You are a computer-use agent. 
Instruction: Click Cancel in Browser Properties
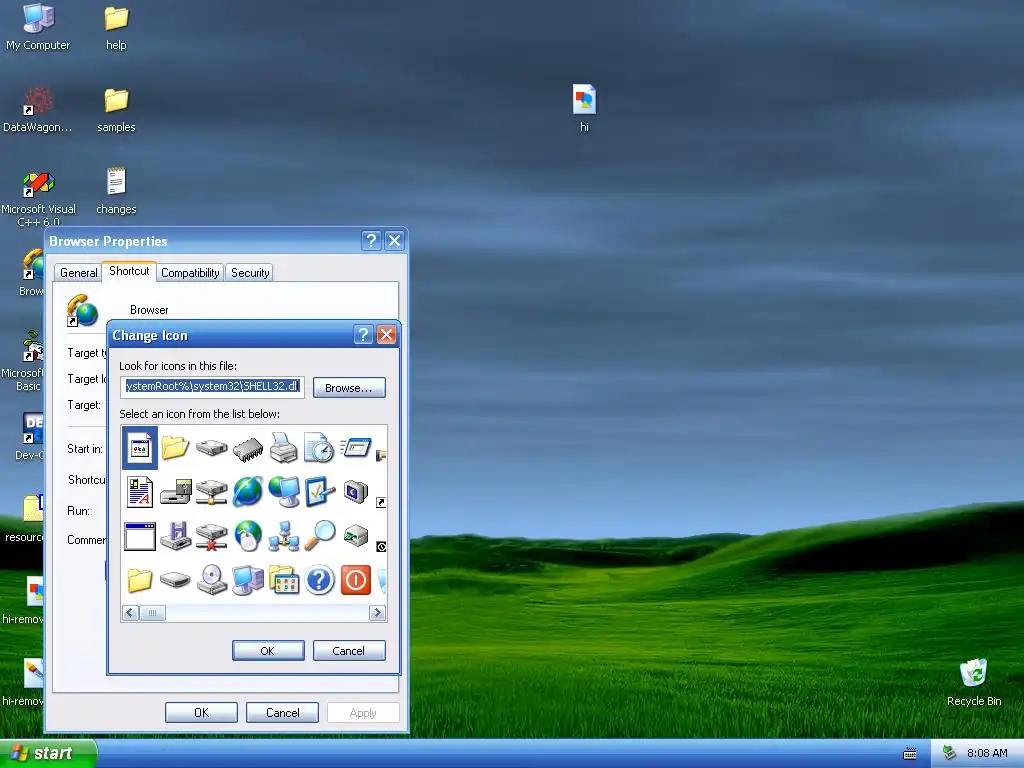pyautogui.click(x=282, y=712)
